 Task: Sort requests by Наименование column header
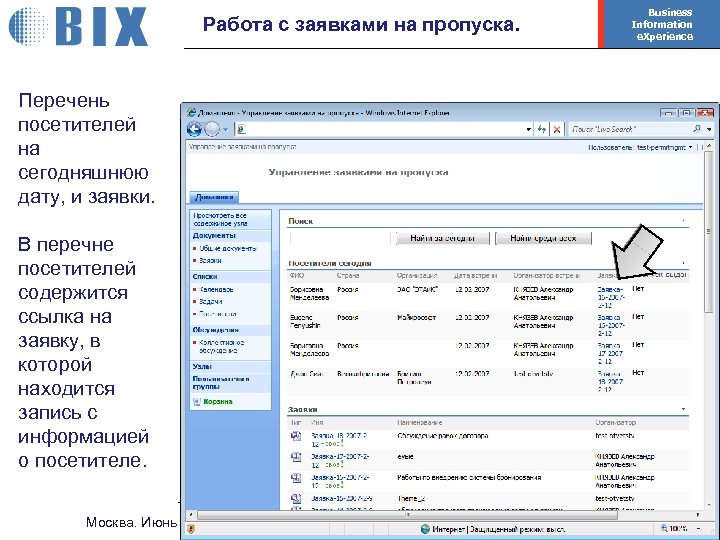point(420,422)
